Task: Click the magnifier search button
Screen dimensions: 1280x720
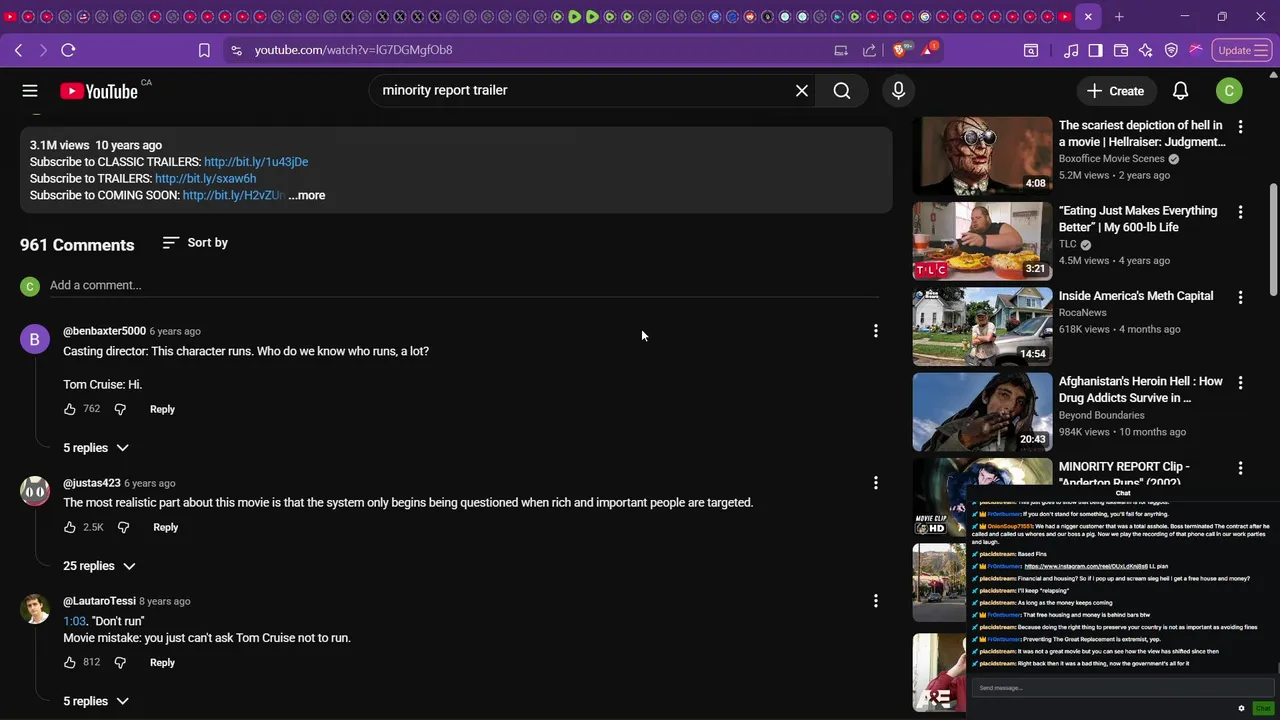Action: (842, 91)
